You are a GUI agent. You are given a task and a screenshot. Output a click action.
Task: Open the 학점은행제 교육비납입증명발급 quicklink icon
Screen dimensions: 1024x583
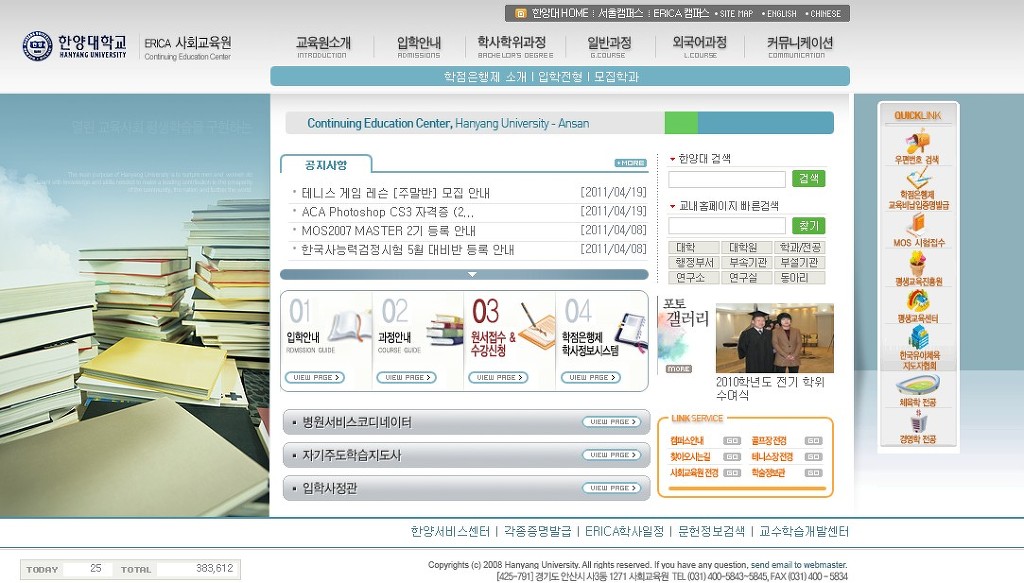pos(918,178)
